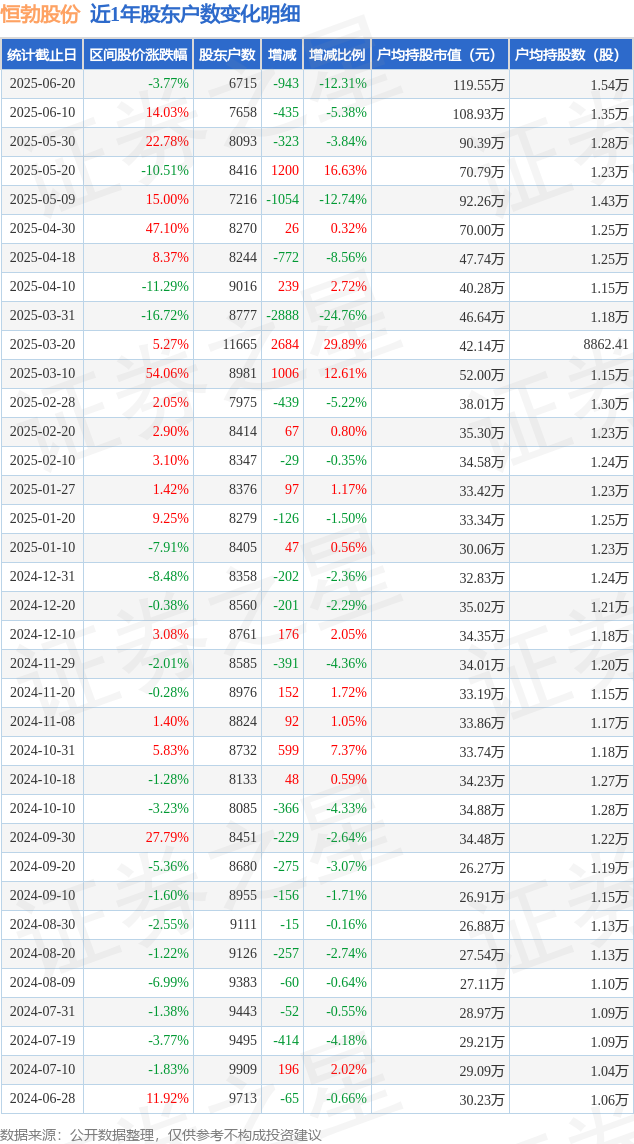
Task: Select the 2025-03-20 date row
Action: (x=42, y=345)
